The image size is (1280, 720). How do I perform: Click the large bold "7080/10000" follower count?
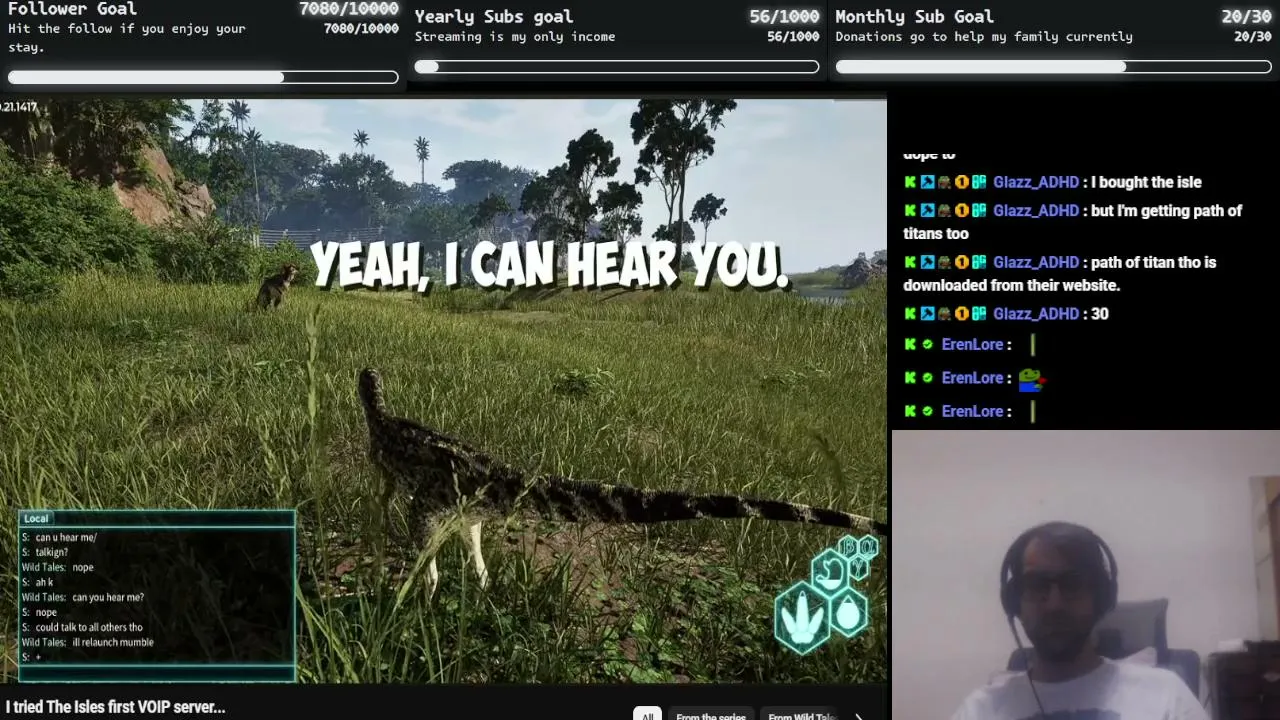click(x=349, y=9)
